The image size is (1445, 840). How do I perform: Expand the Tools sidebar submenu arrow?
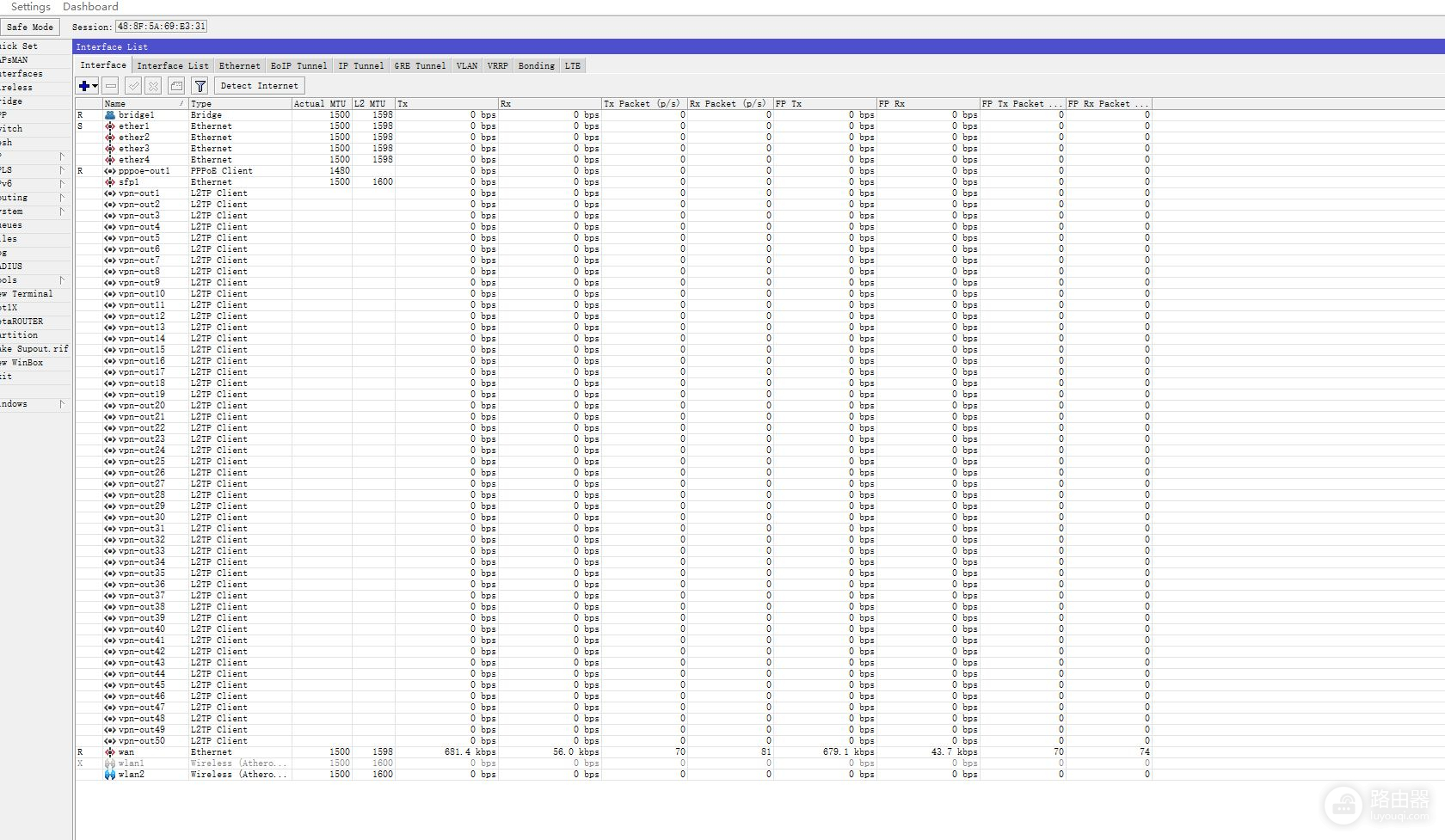pos(62,280)
